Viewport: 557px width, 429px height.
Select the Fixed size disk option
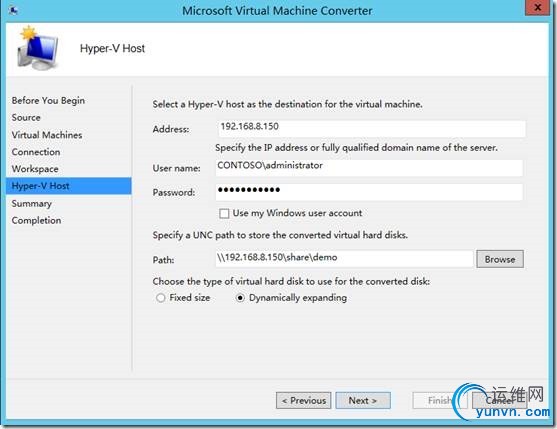pyautogui.click(x=161, y=298)
